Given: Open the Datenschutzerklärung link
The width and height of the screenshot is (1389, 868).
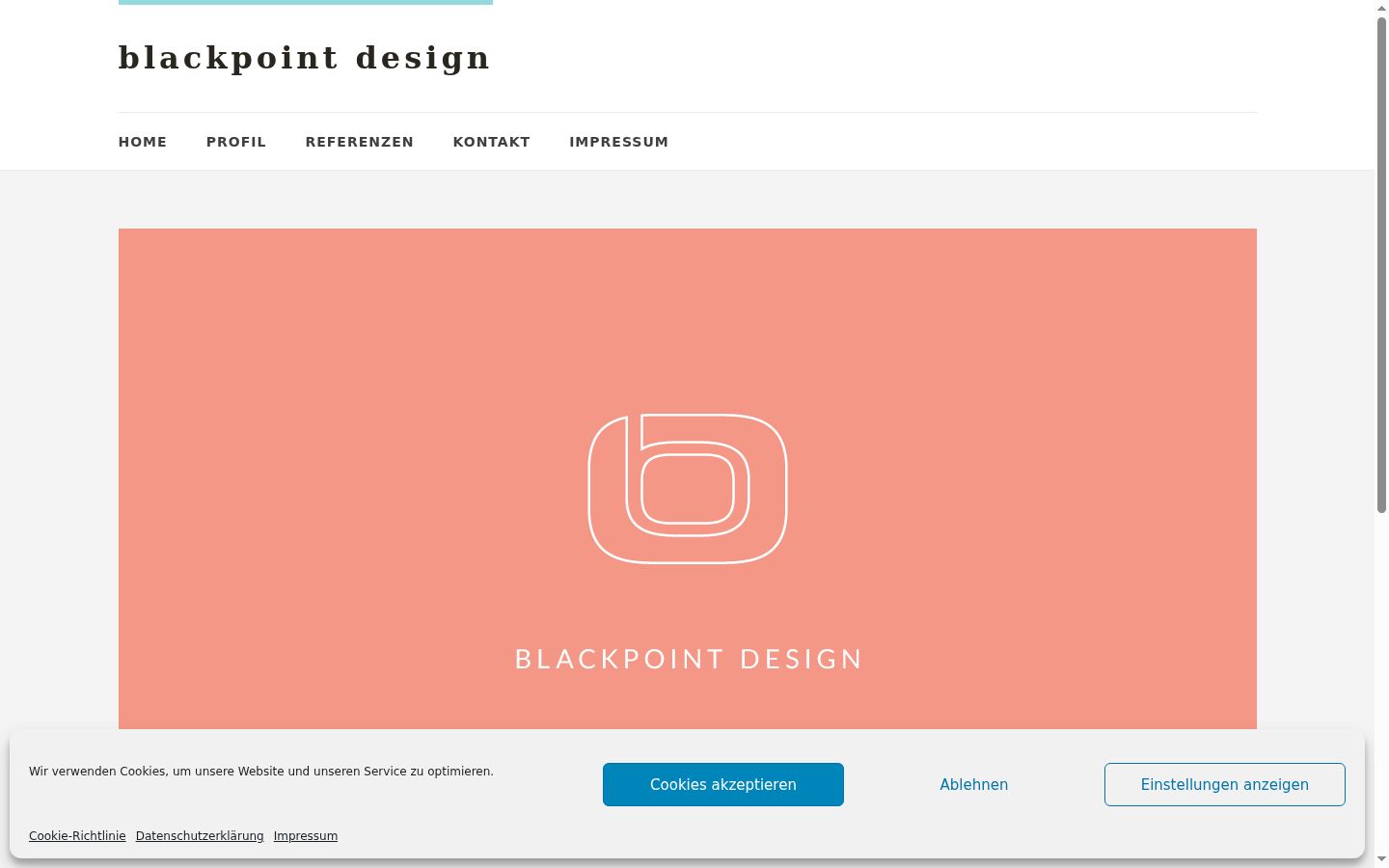Looking at the screenshot, I should pos(200,836).
